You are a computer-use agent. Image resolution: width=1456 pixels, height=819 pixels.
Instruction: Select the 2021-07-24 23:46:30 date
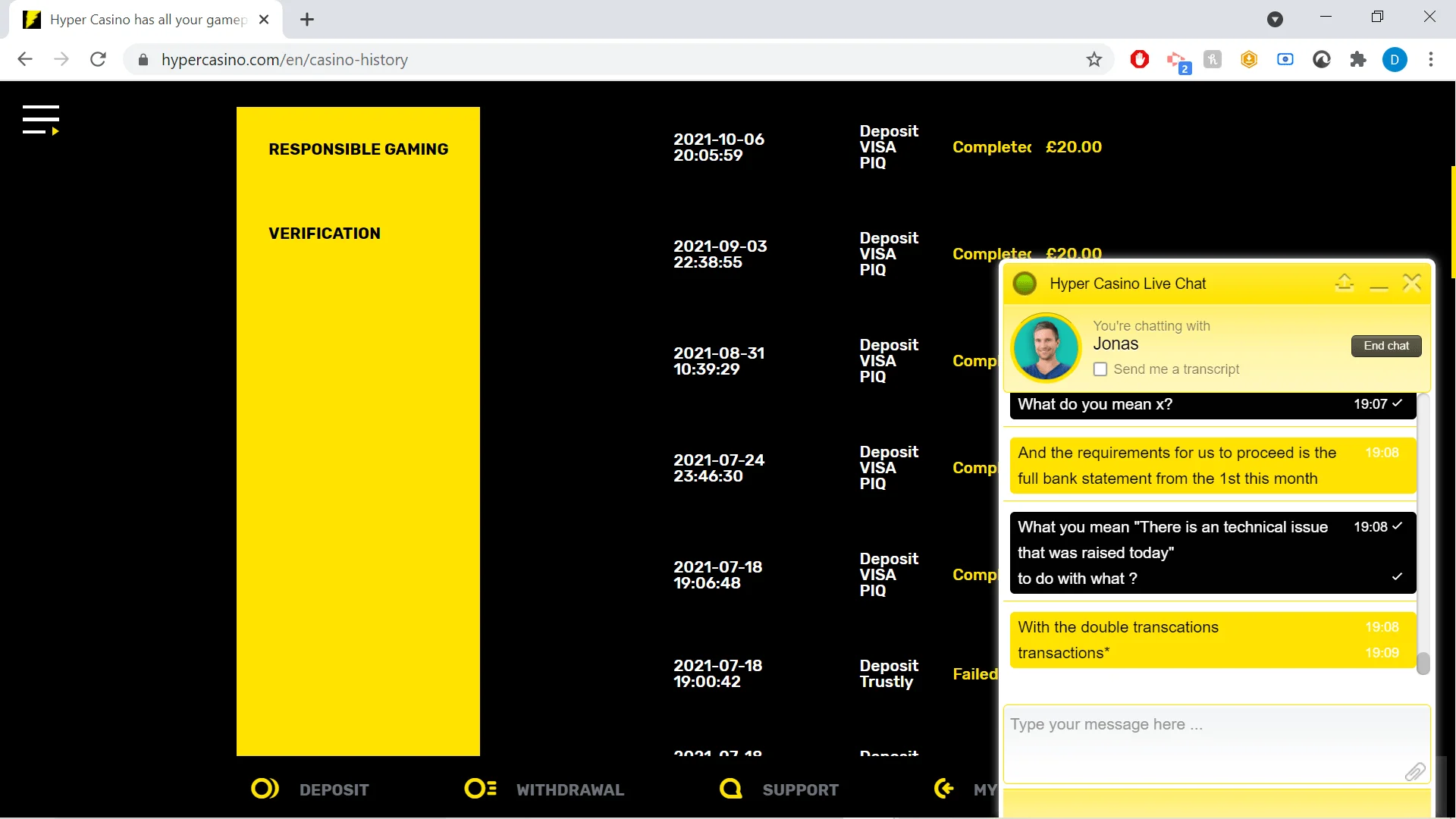[x=719, y=468]
